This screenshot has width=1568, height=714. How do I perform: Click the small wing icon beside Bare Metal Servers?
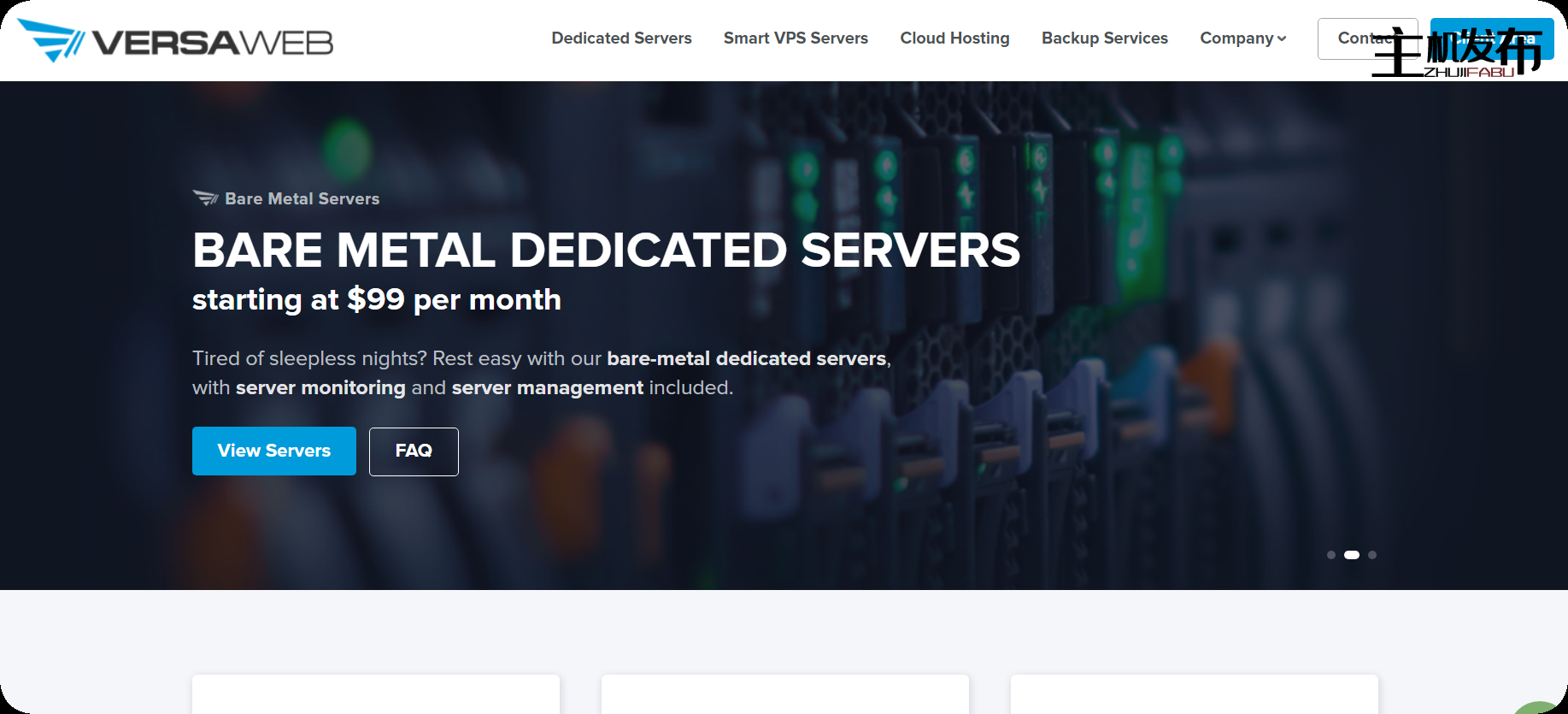point(205,198)
